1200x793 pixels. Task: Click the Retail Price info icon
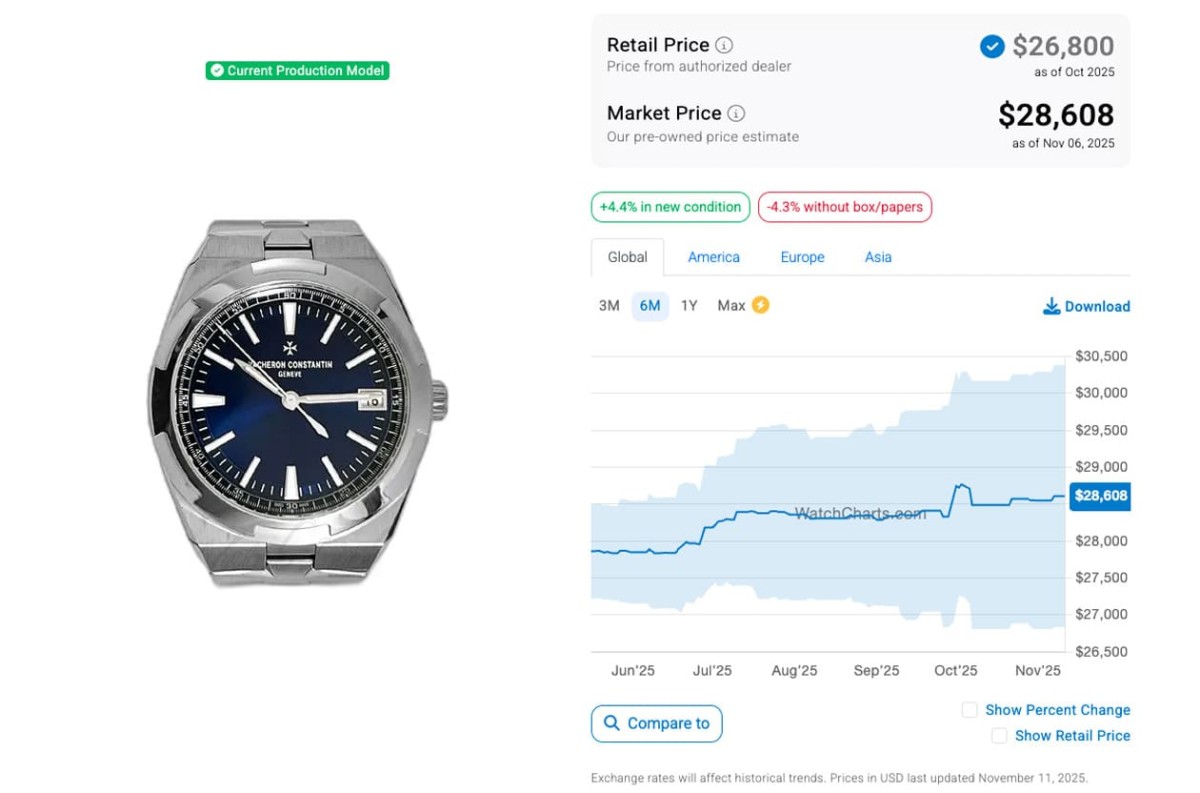[x=725, y=45]
